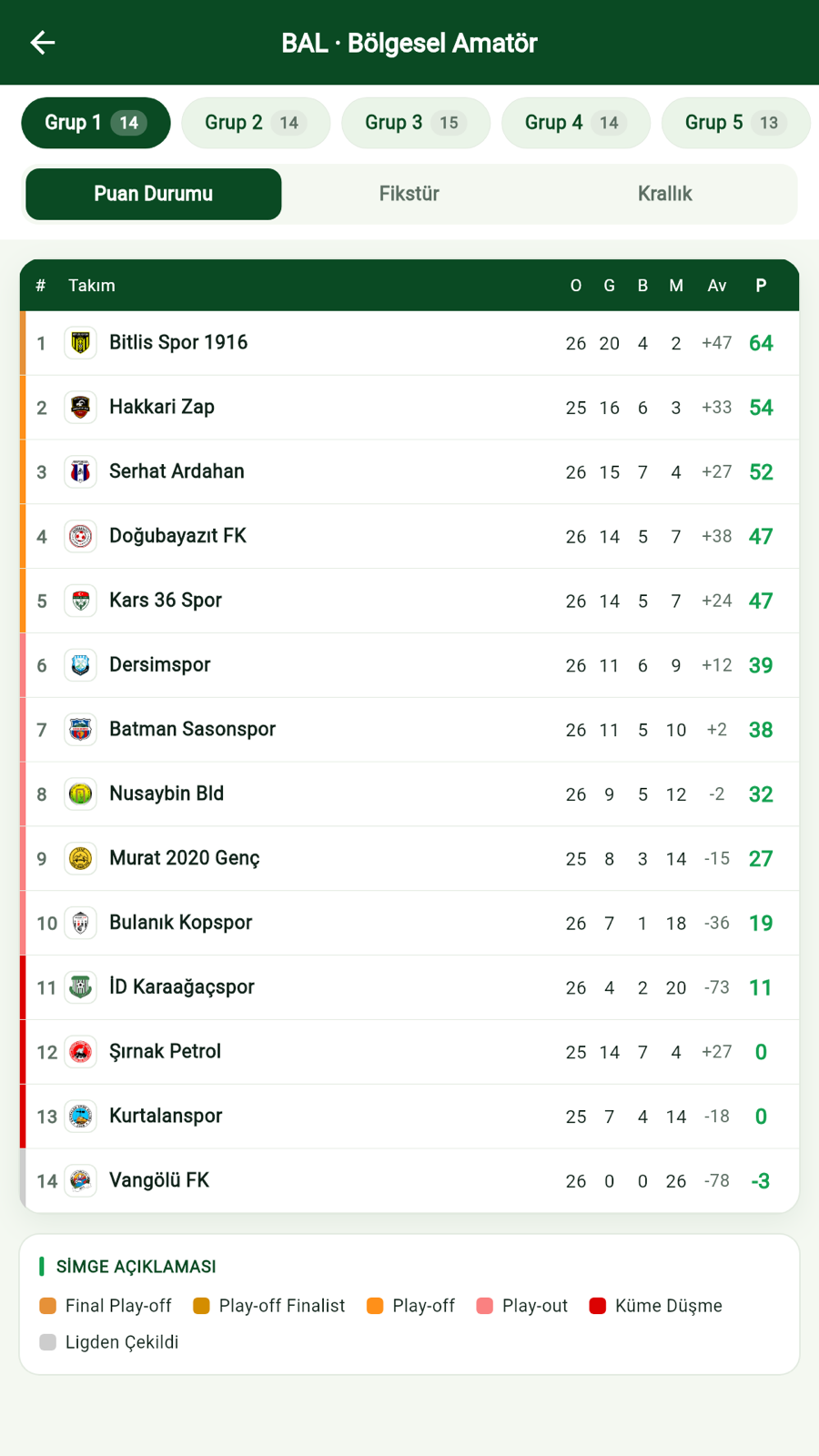
Task: Select the Puan Durumu tab
Action: 154,194
